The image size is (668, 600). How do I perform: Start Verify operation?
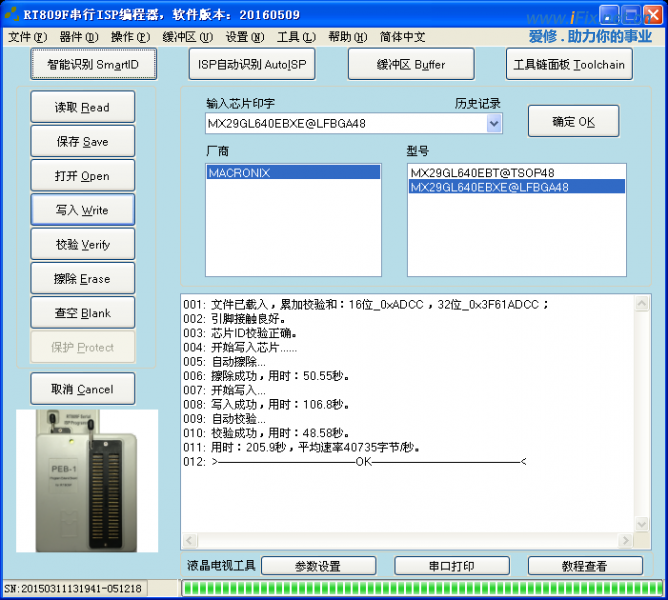click(x=82, y=245)
